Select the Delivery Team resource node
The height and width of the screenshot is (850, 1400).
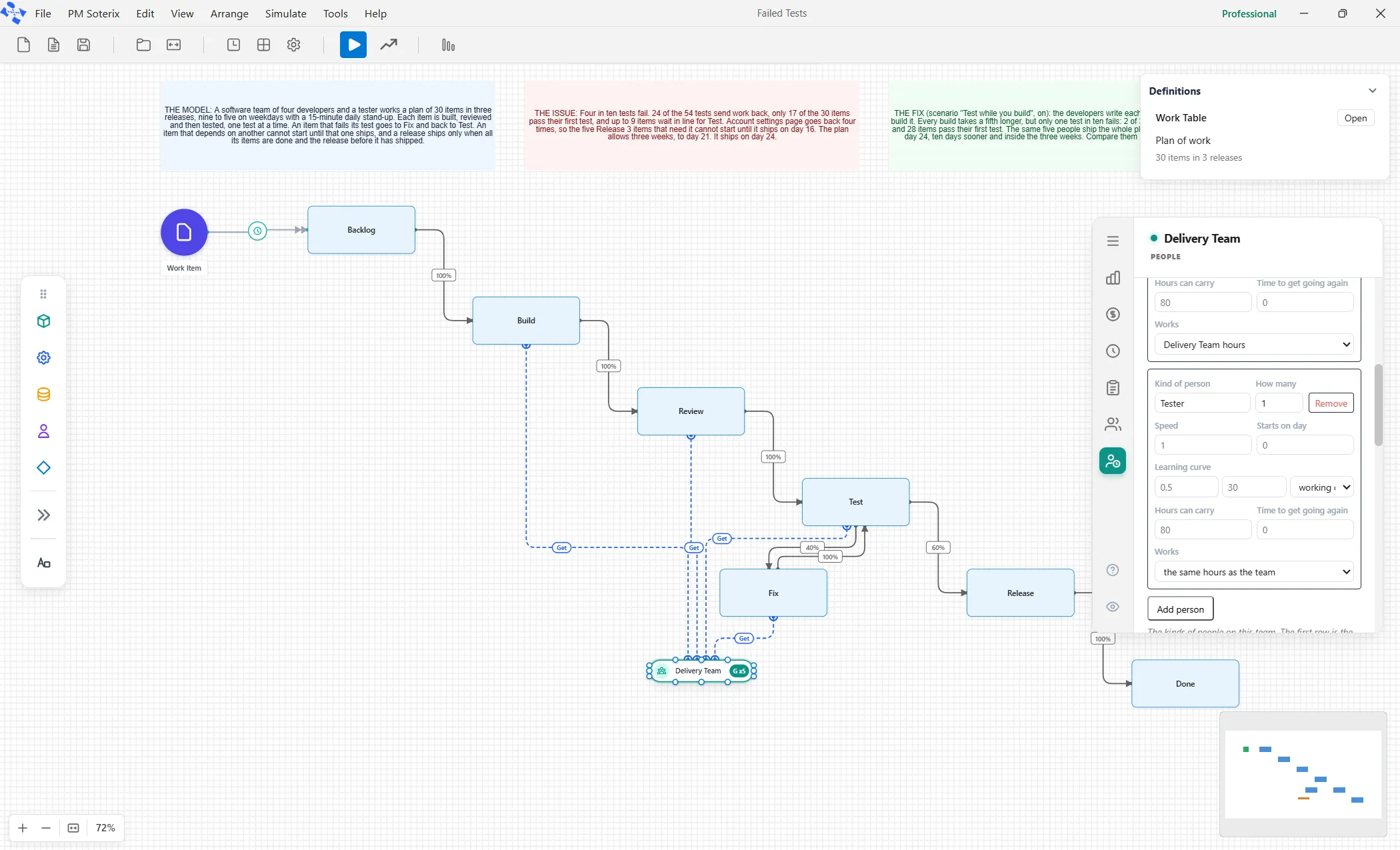[x=701, y=671]
